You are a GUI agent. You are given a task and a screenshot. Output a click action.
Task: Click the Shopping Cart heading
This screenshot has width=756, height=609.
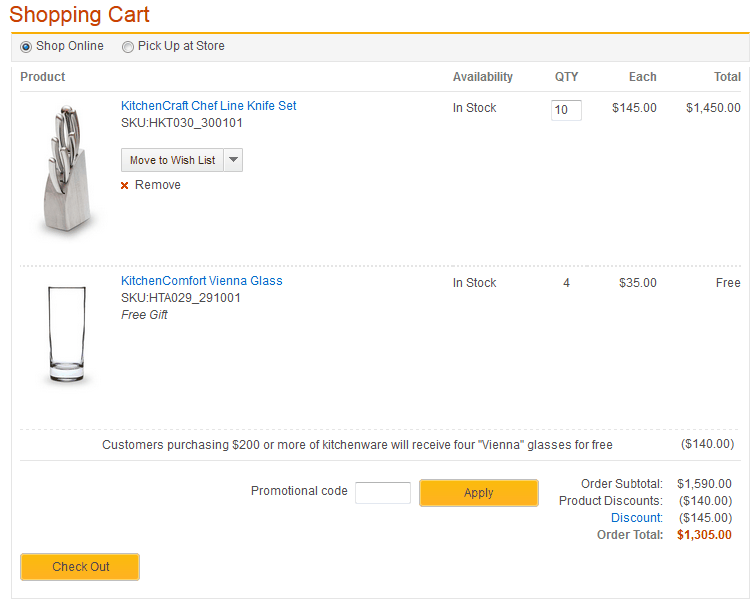tap(80, 15)
